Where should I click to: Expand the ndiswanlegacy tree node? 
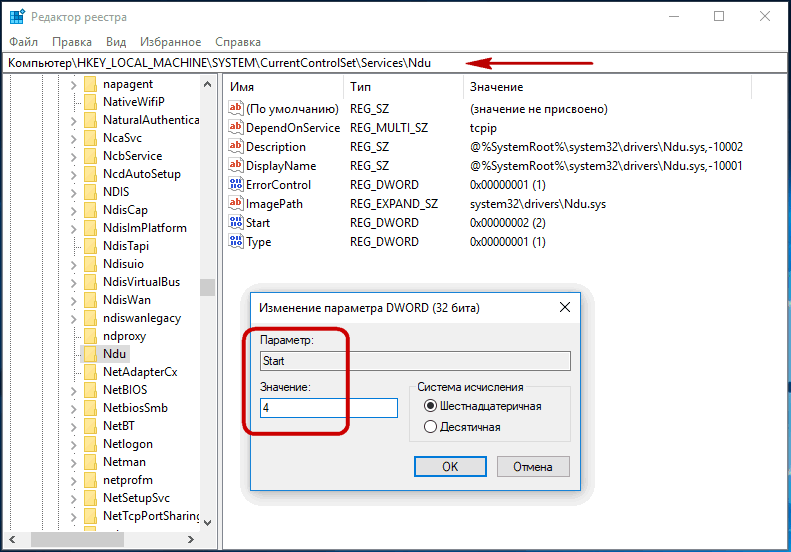tap(74, 318)
